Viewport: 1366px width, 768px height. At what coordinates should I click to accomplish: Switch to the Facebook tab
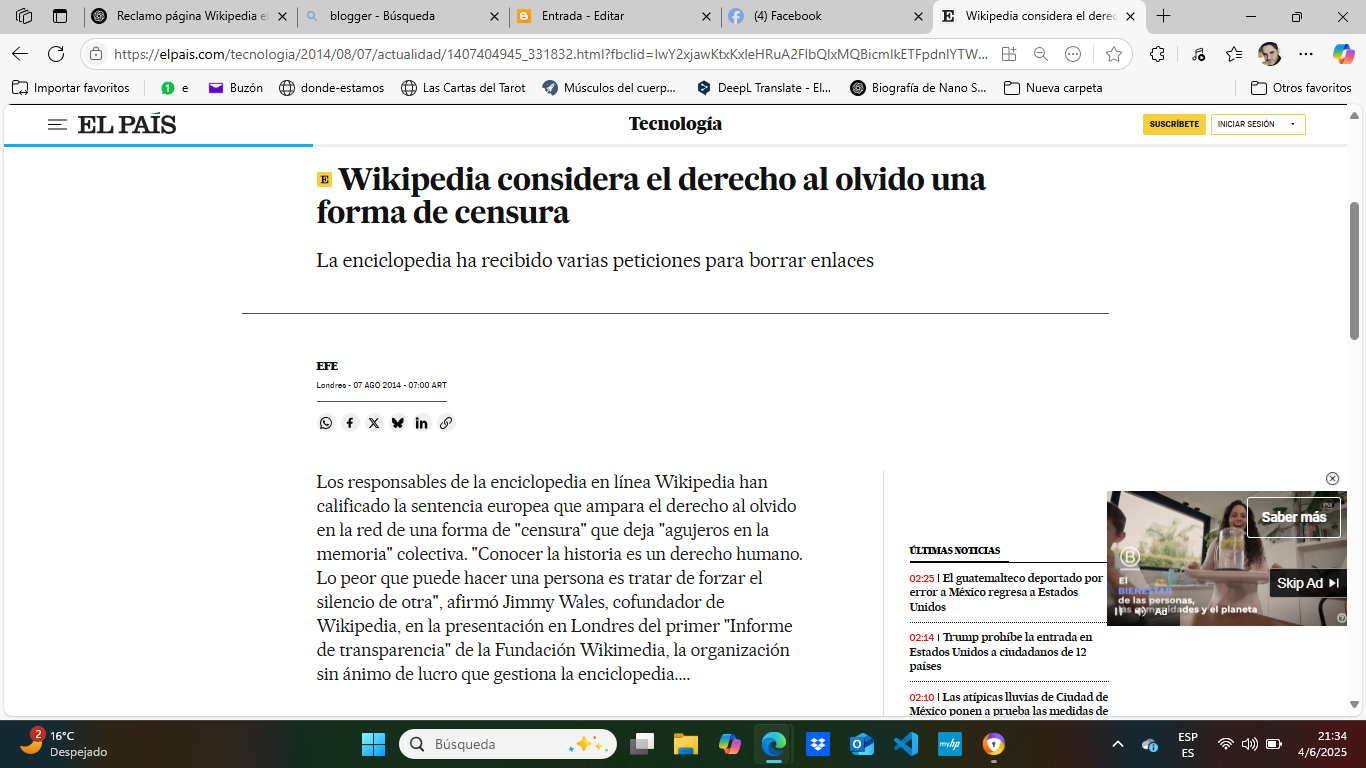[x=826, y=16]
